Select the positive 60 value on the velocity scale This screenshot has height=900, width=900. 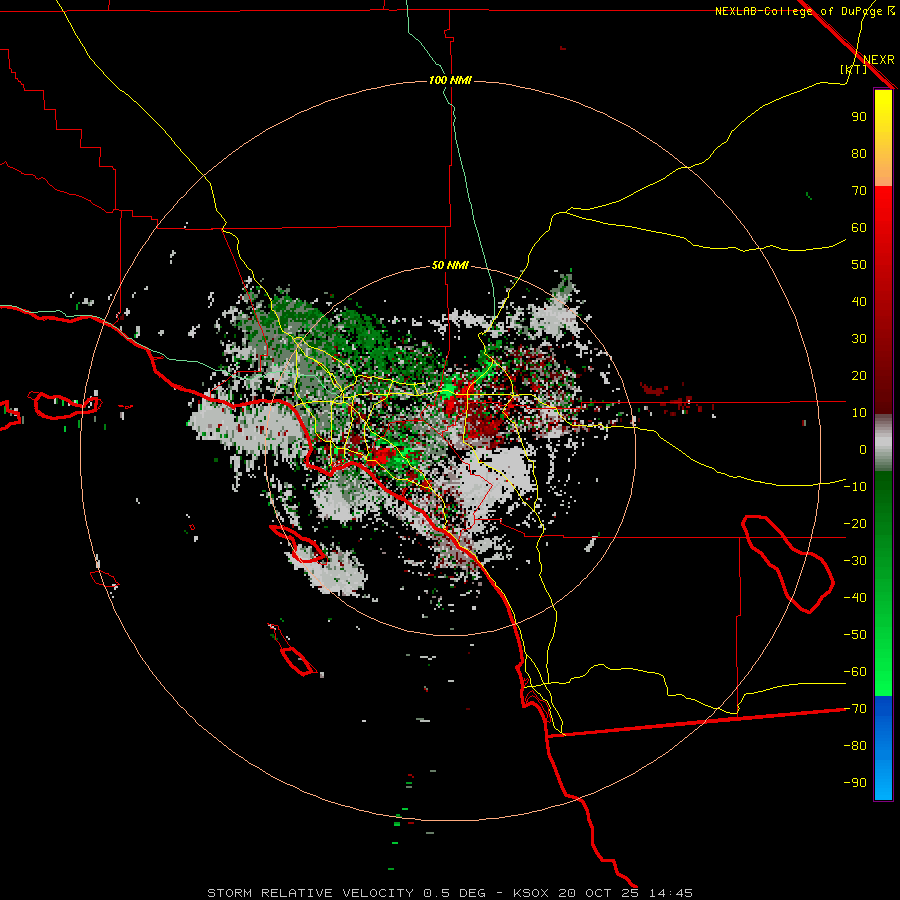click(x=859, y=227)
